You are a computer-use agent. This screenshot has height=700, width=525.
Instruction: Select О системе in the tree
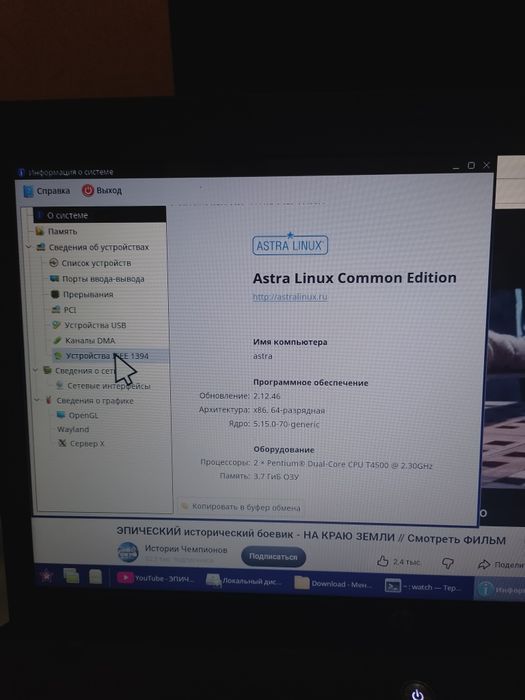[100, 215]
